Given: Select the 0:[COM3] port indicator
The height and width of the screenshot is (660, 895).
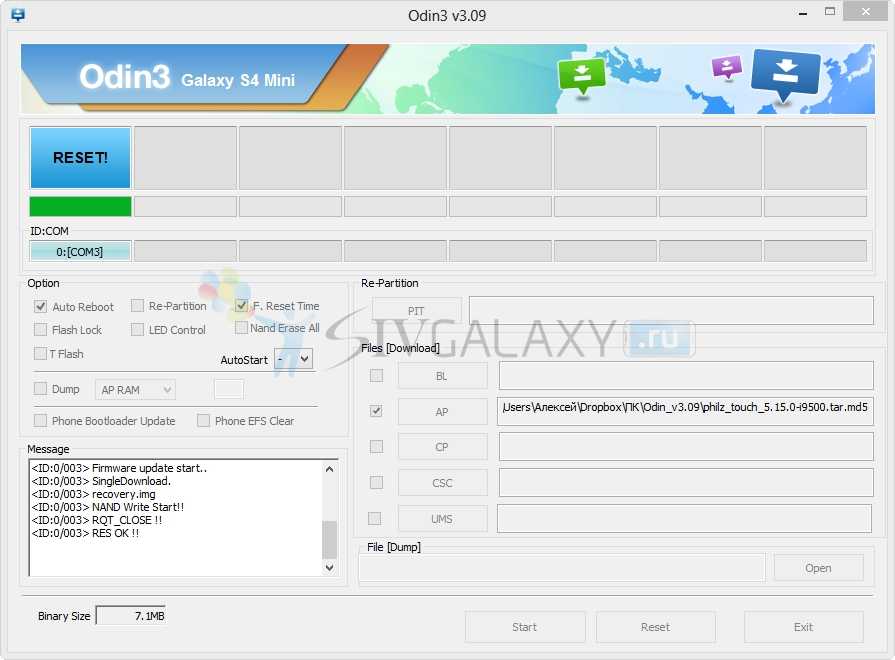Looking at the screenshot, I should [x=80, y=251].
